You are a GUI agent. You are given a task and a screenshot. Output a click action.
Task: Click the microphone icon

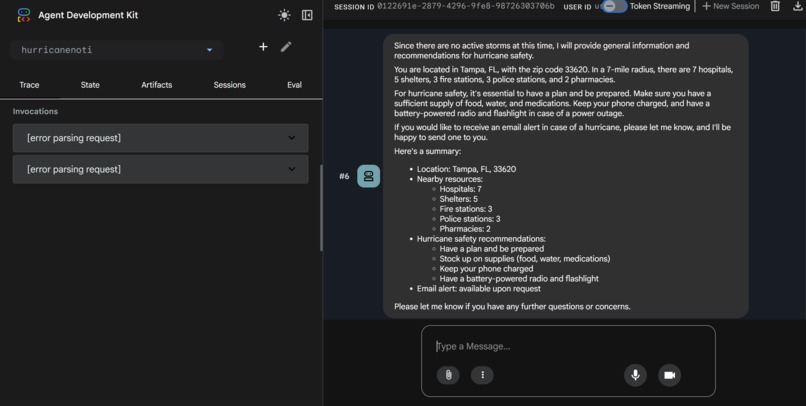coord(635,375)
